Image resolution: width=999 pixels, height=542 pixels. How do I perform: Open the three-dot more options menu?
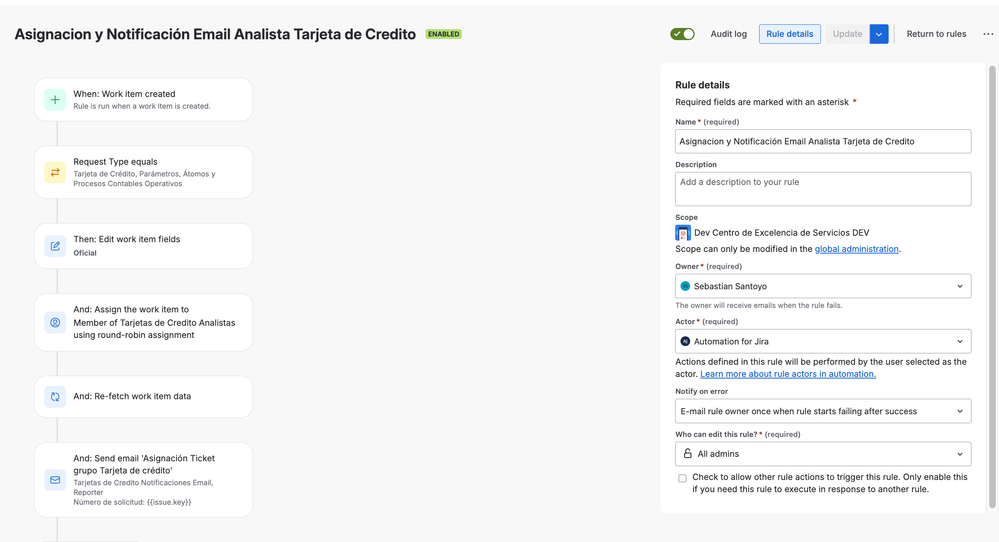point(988,34)
